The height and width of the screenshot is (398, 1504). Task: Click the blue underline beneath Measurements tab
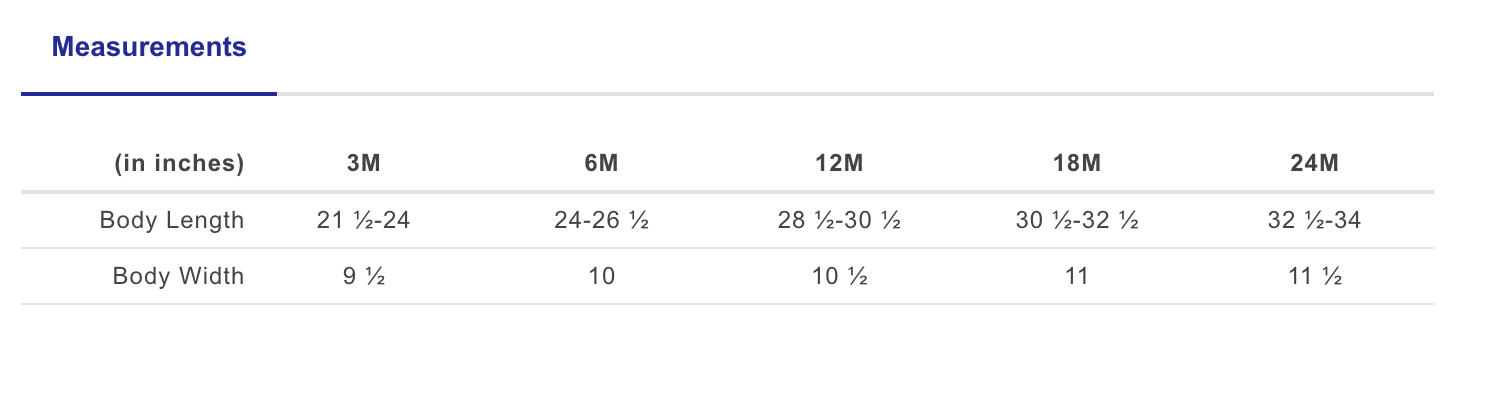coord(149,94)
